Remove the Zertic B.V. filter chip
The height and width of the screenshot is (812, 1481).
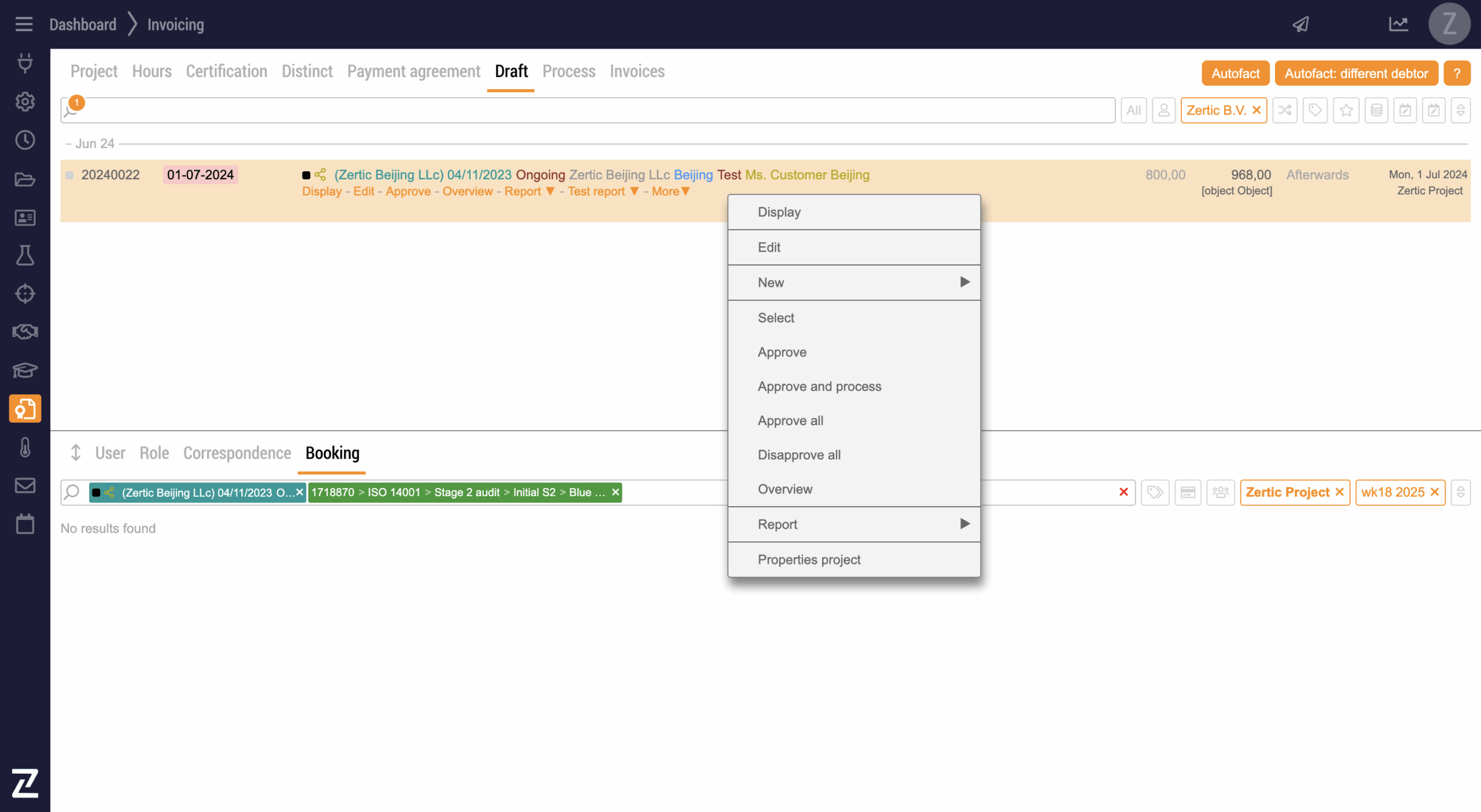click(x=1257, y=110)
